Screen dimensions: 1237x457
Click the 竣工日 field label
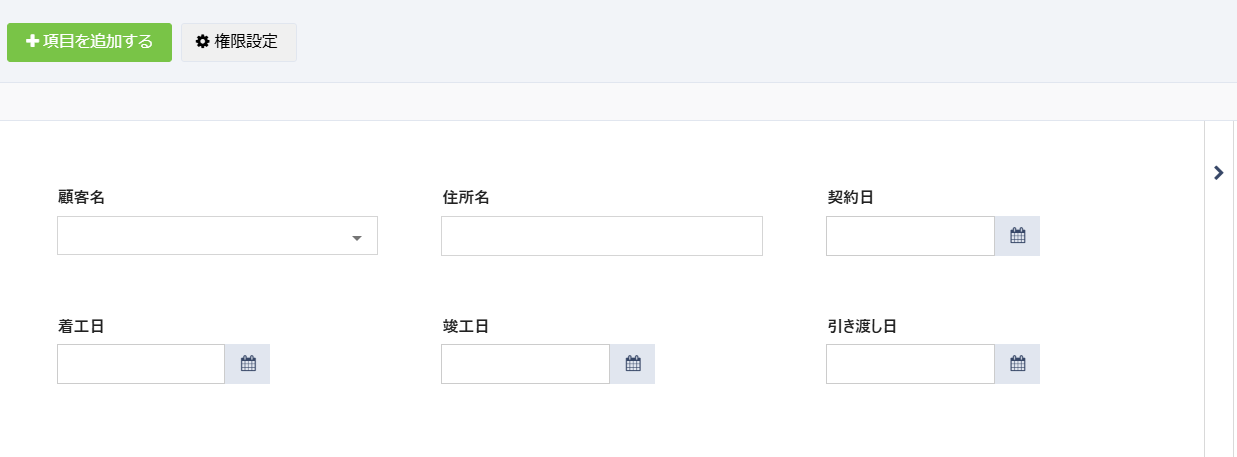click(465, 326)
